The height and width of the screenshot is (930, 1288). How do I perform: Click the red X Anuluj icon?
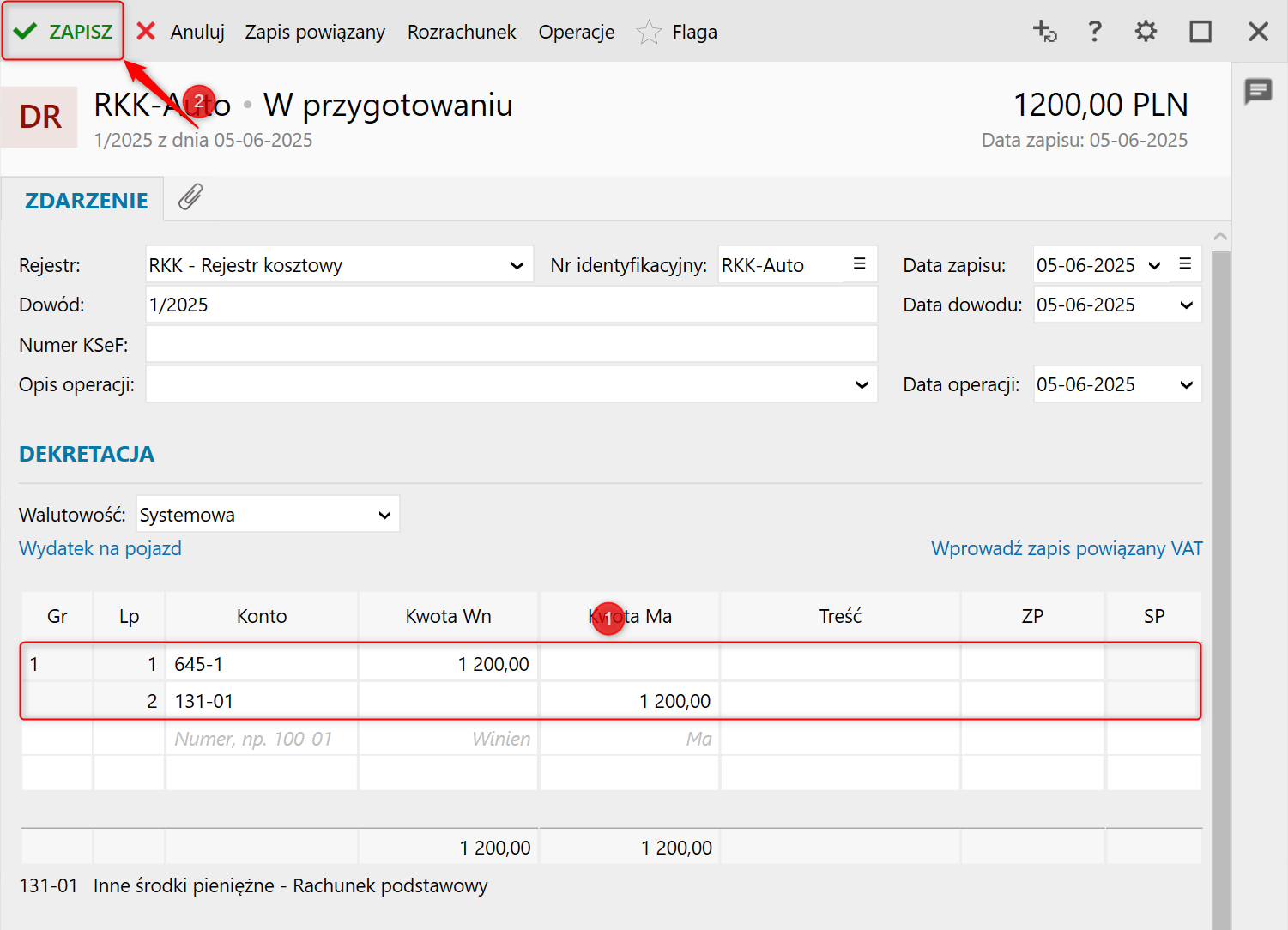(x=147, y=32)
